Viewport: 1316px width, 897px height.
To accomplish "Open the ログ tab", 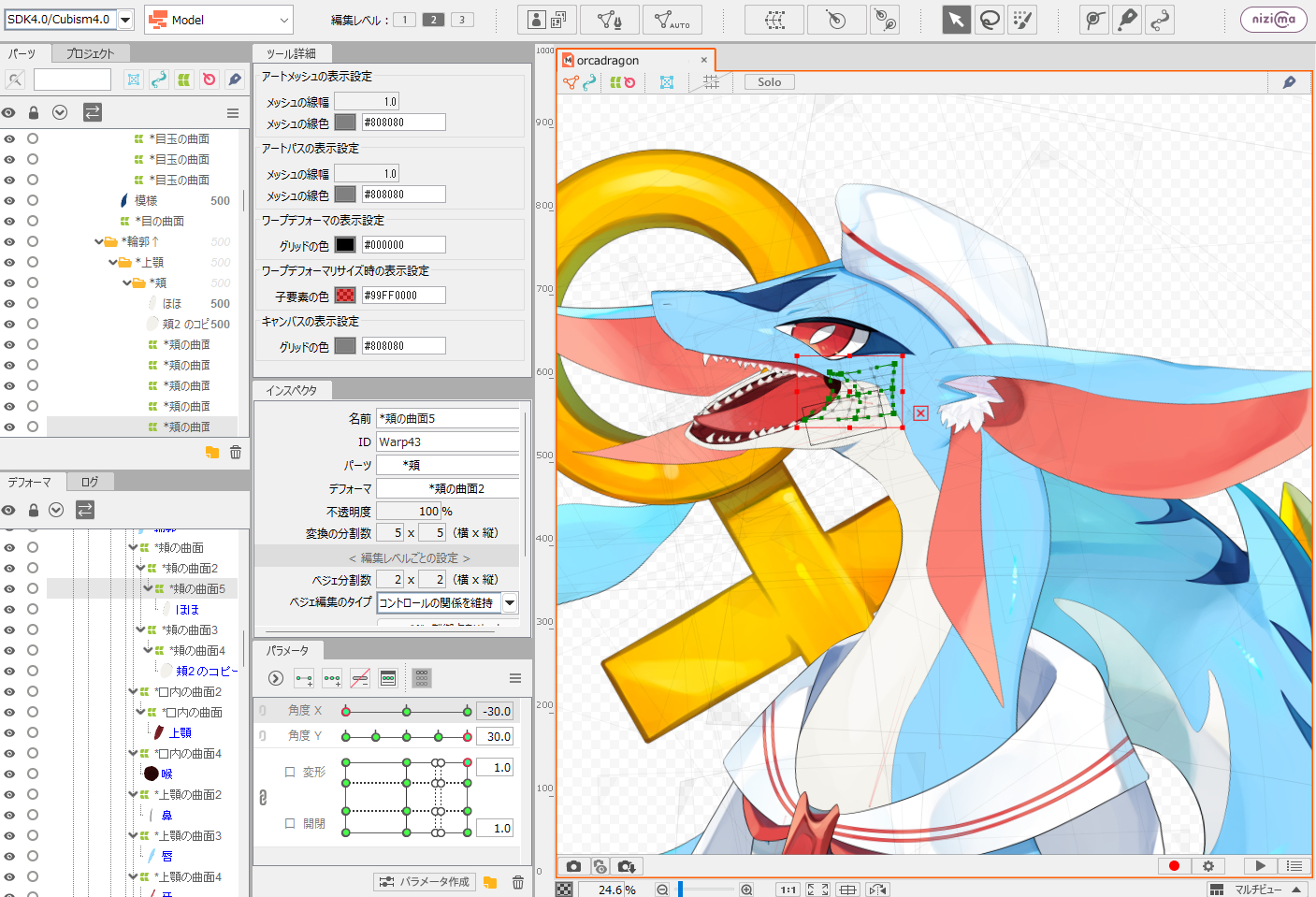I will [90, 482].
